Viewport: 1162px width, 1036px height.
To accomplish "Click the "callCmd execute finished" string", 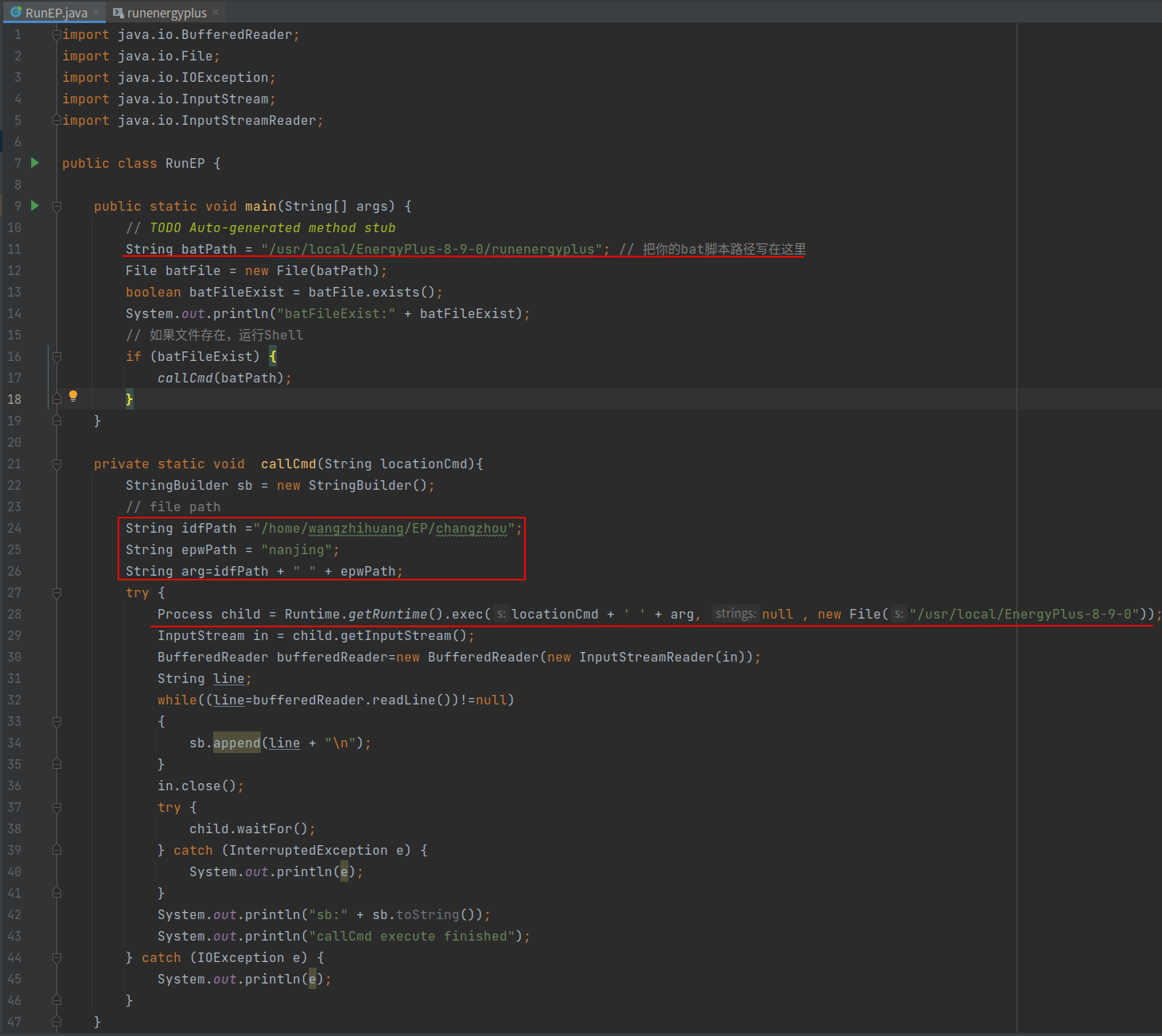I will (411, 936).
